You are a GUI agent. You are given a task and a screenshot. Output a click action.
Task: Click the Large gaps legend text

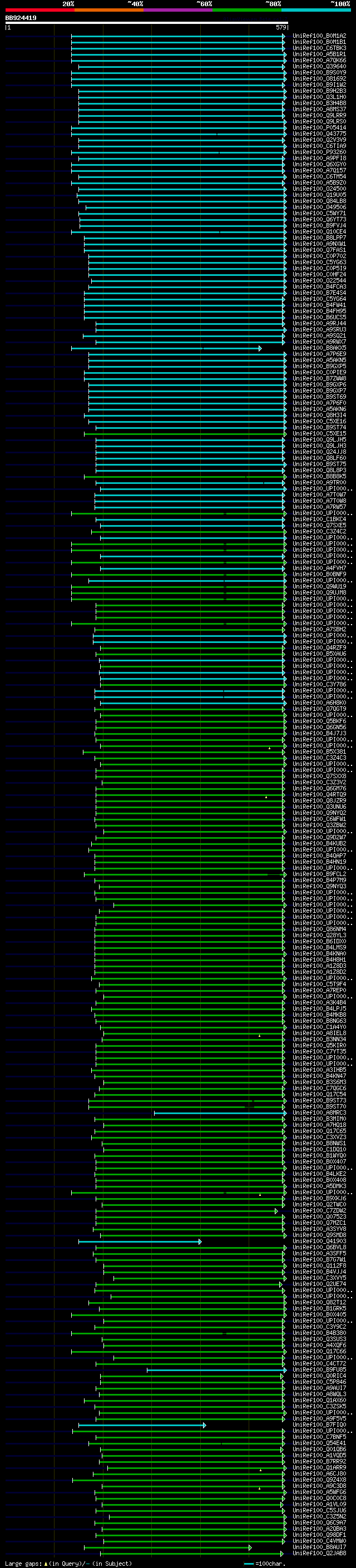(68, 1564)
